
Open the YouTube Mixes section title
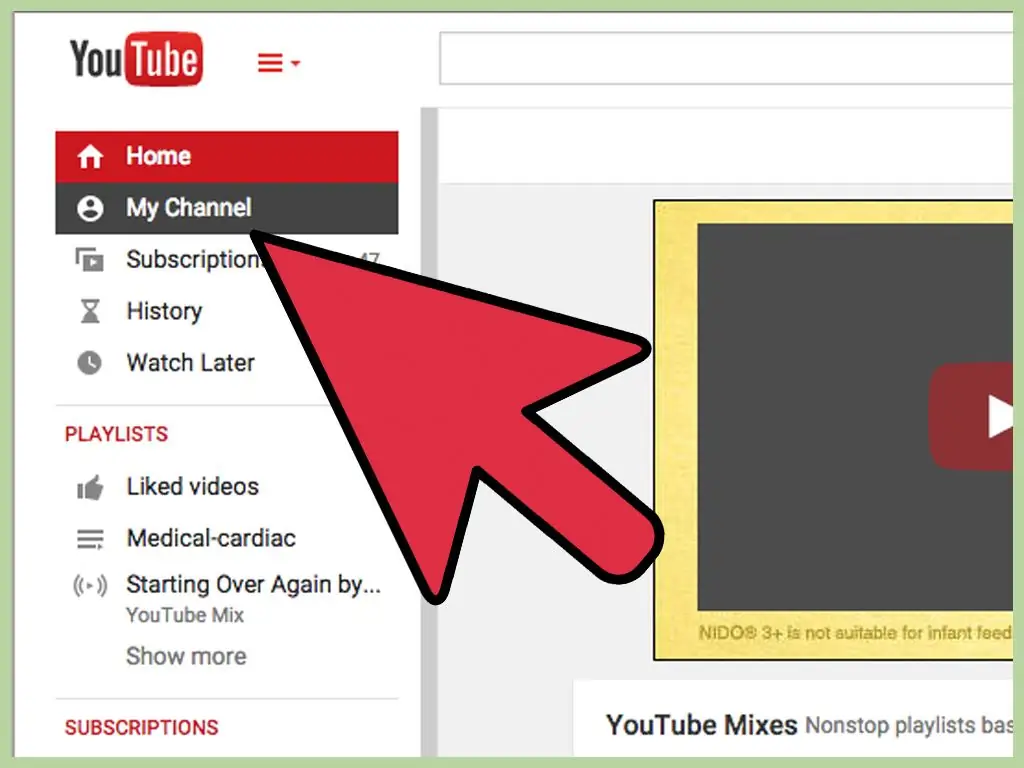pos(701,726)
